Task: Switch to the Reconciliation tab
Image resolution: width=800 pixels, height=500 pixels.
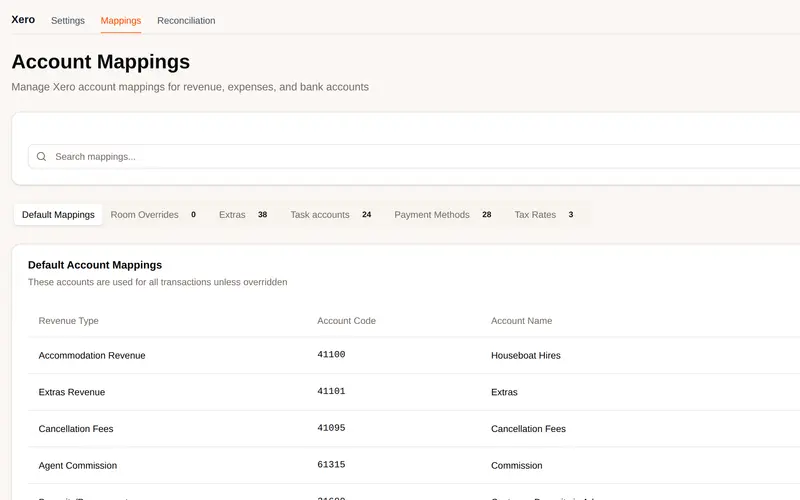Action: [x=186, y=21]
